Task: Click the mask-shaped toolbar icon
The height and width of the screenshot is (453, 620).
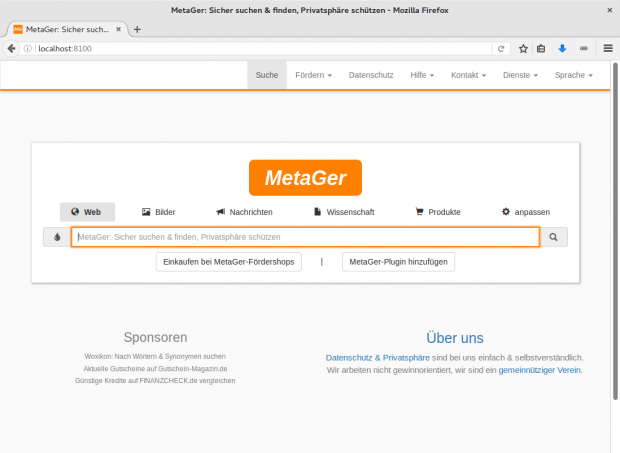Action: point(584,48)
